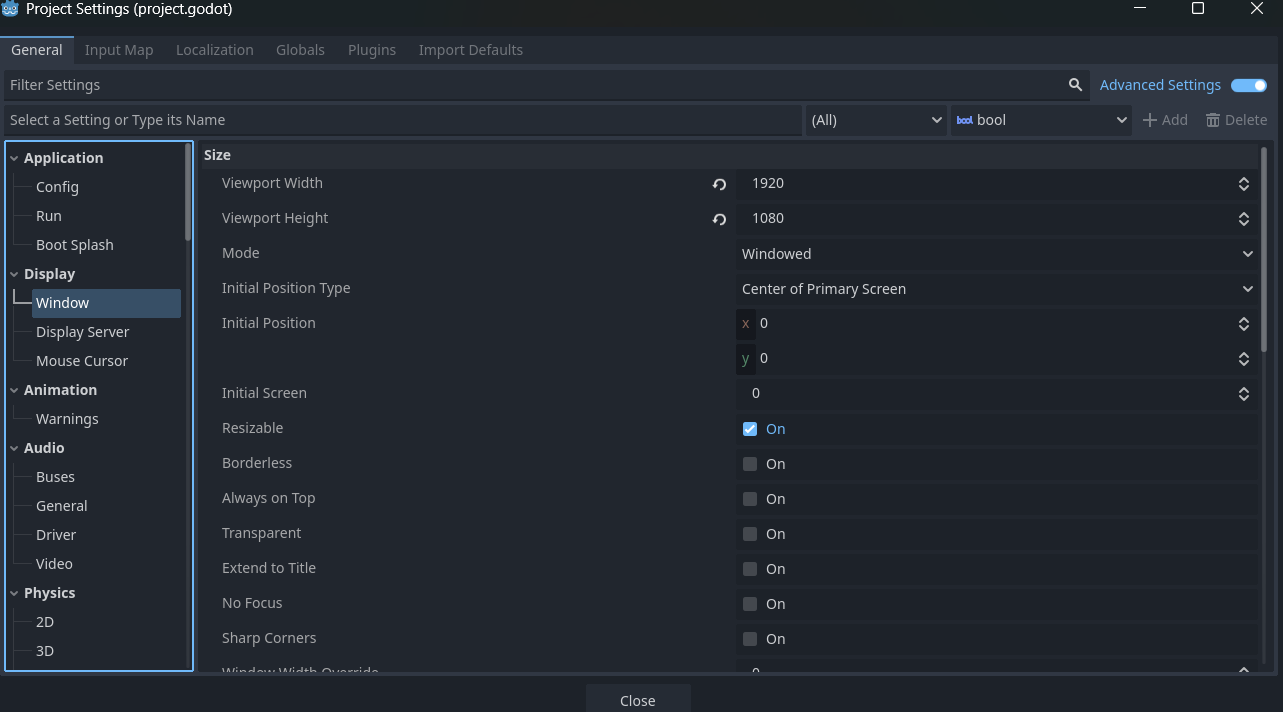Open the Globals tab
The height and width of the screenshot is (712, 1283).
pos(300,50)
